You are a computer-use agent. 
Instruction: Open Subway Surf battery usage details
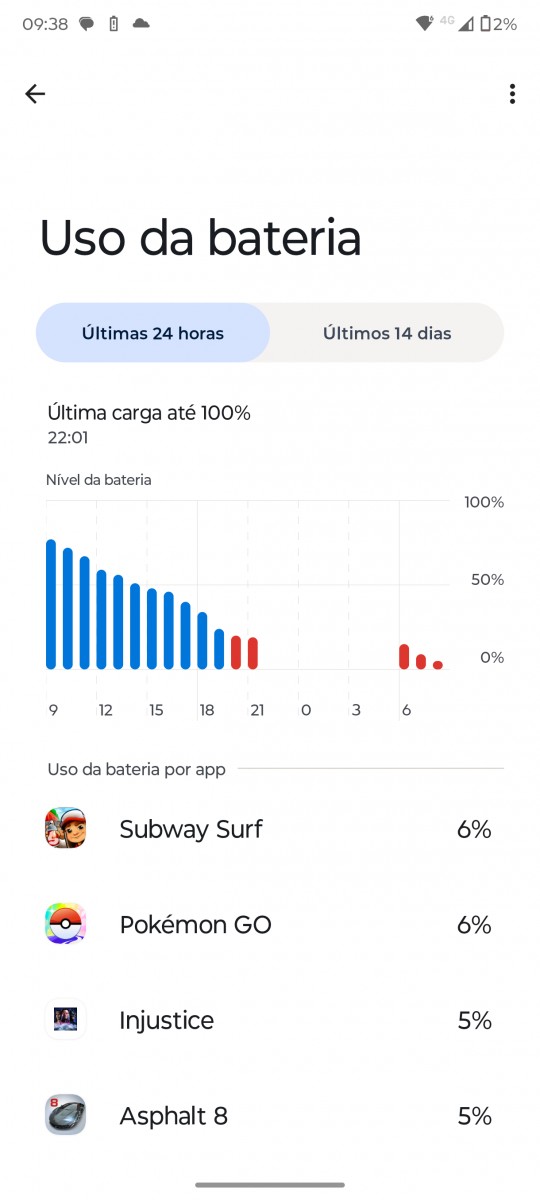click(x=270, y=829)
